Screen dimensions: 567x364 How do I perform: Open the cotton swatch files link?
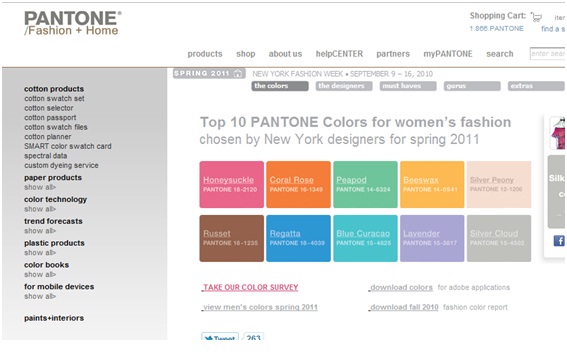pyautogui.click(x=56, y=127)
